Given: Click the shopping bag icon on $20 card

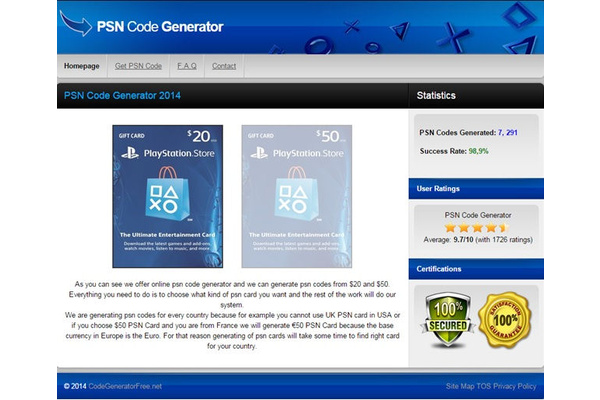Looking at the screenshot, I should 167,194.
